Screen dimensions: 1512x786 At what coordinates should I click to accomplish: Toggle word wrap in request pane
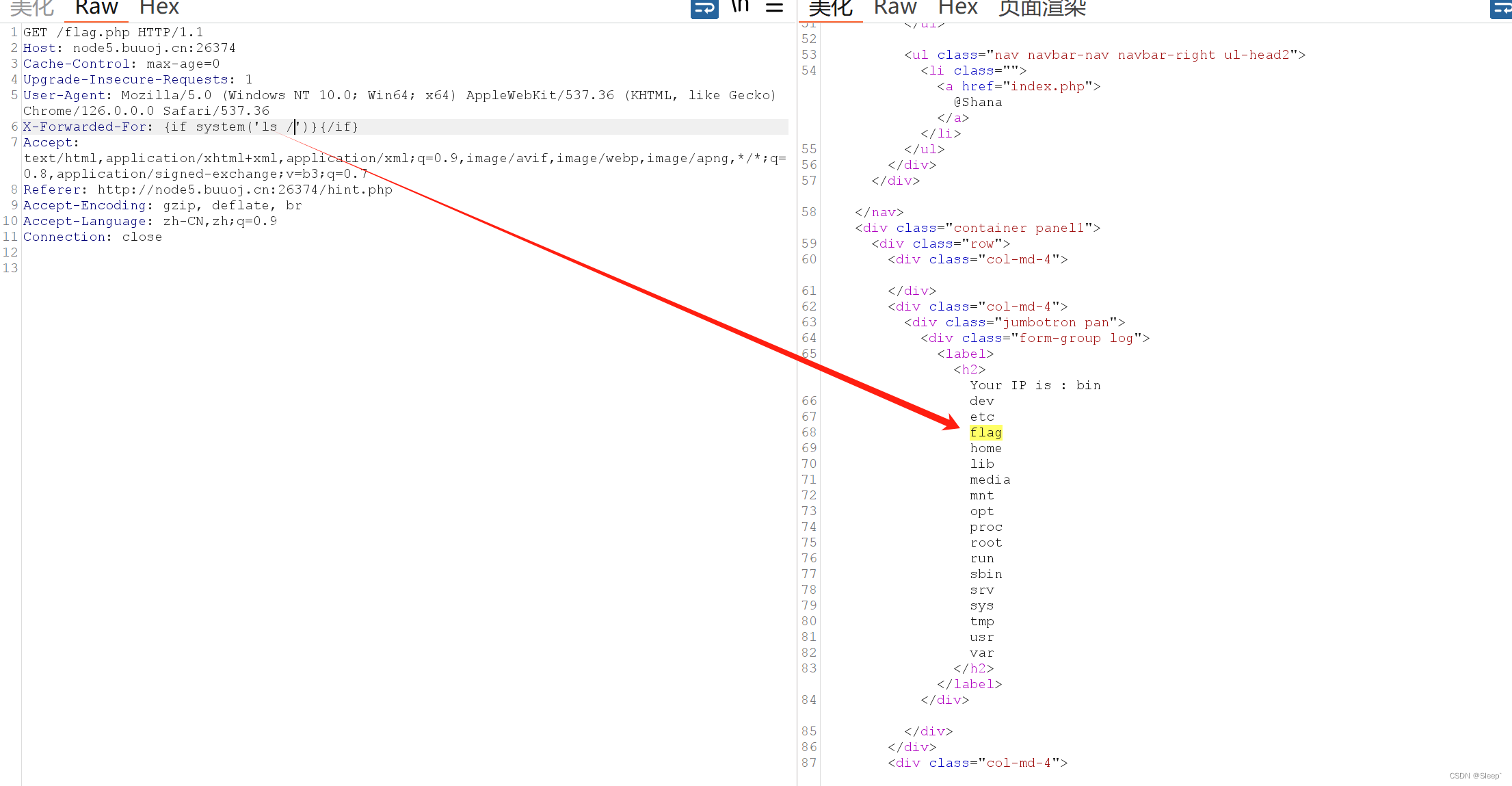pos(704,8)
